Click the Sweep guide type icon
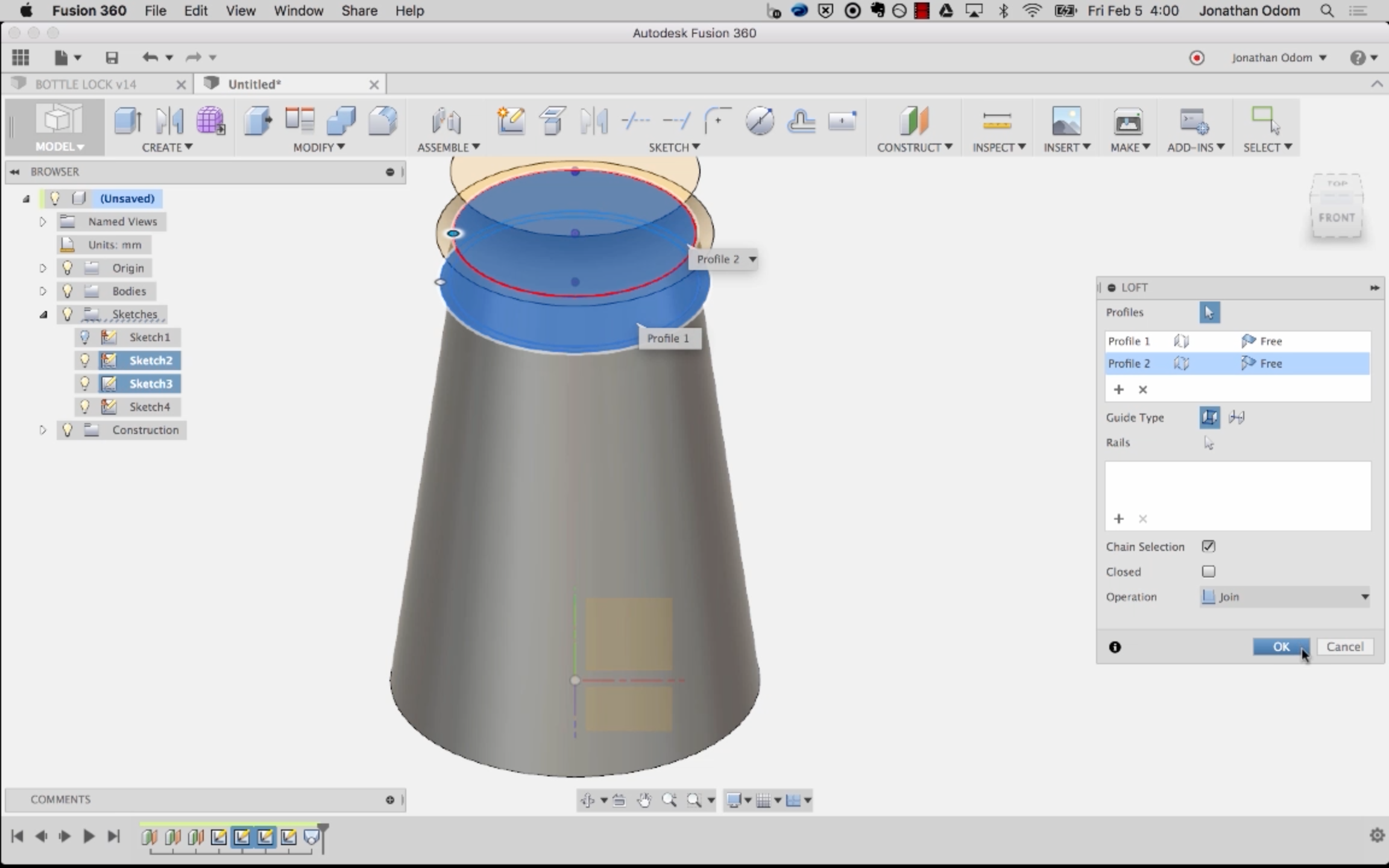Screen dimensions: 1389x868 1236,417
